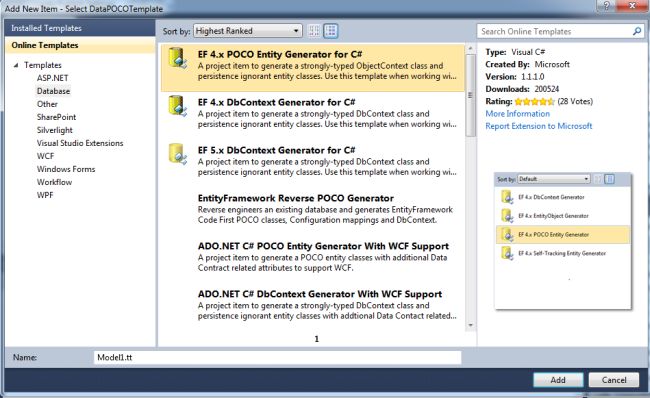The image size is (650, 398).
Task: Open the More Information link
Action: tap(517, 114)
